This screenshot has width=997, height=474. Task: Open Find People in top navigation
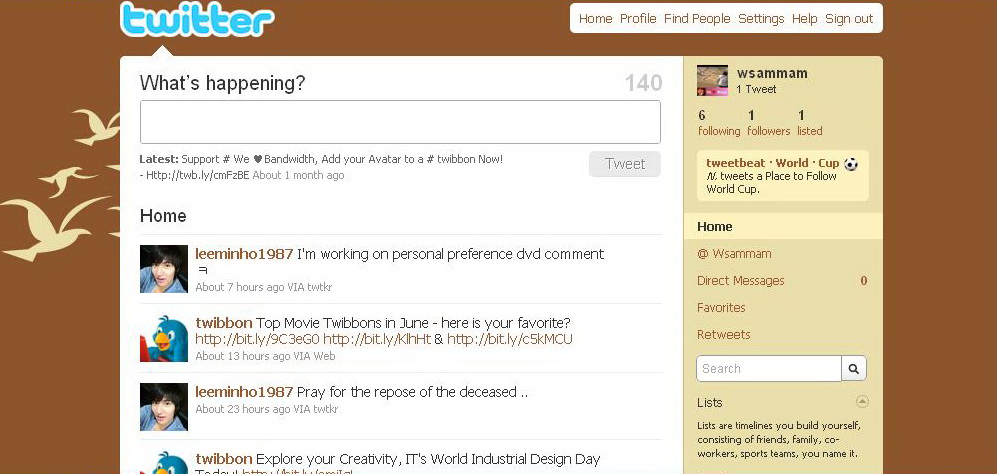(x=697, y=18)
